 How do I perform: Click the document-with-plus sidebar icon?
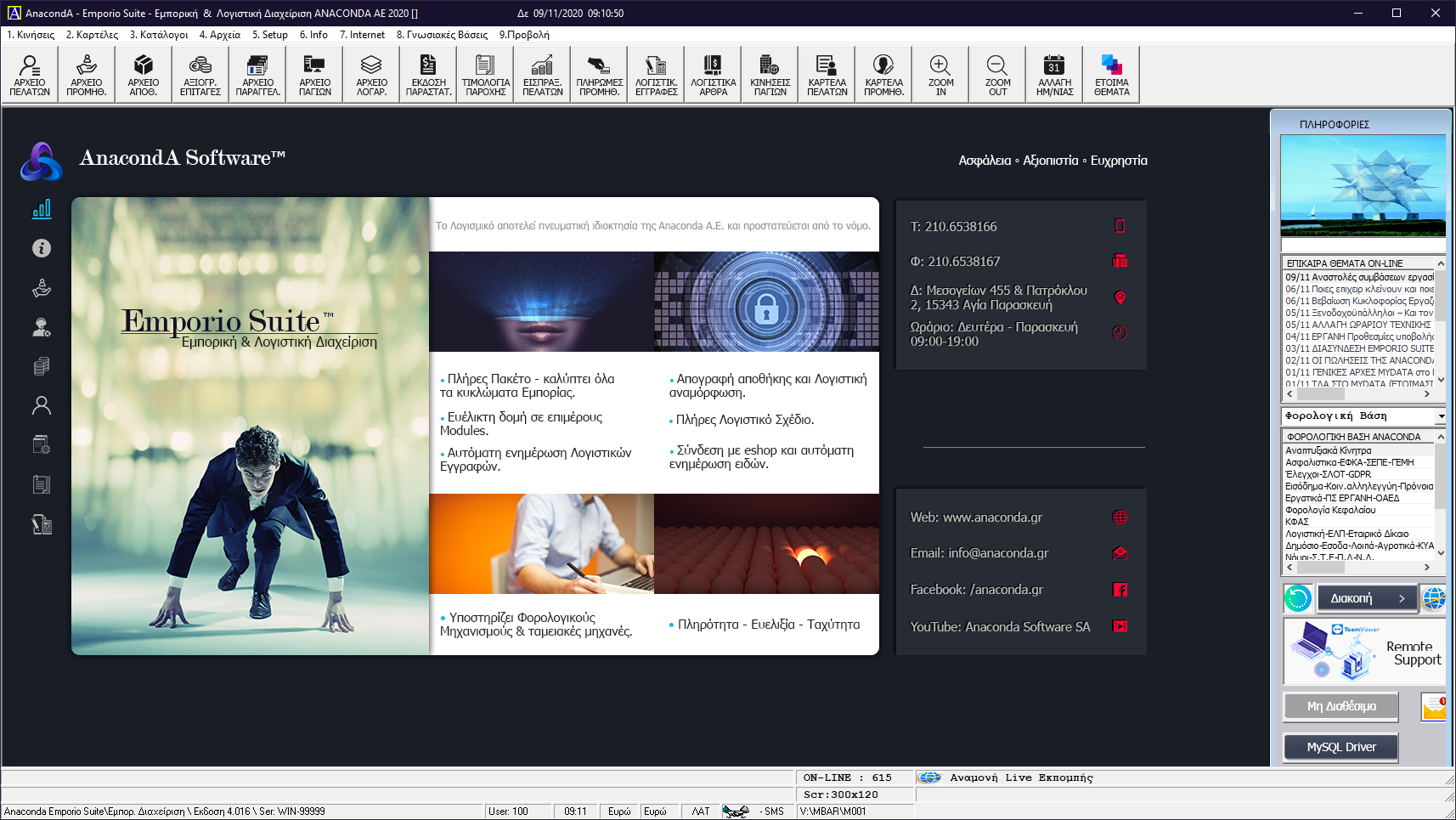pos(42,444)
